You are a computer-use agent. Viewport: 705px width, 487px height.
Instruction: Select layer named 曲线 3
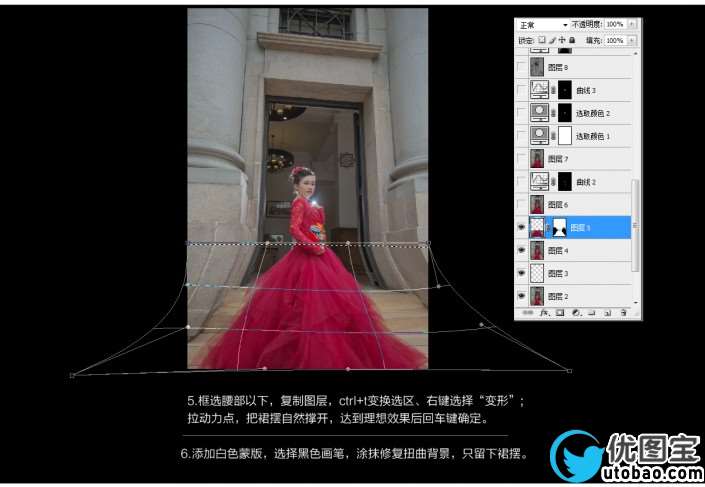coord(585,90)
